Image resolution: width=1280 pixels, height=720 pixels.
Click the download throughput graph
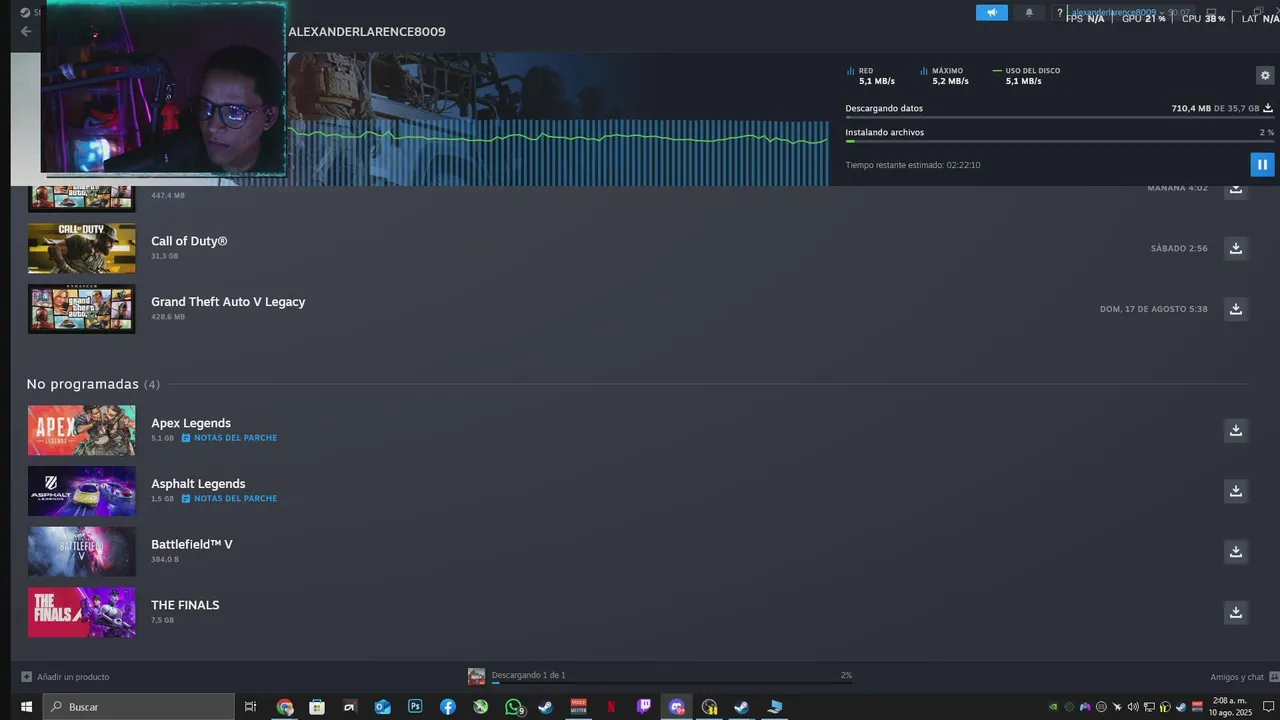[558, 153]
